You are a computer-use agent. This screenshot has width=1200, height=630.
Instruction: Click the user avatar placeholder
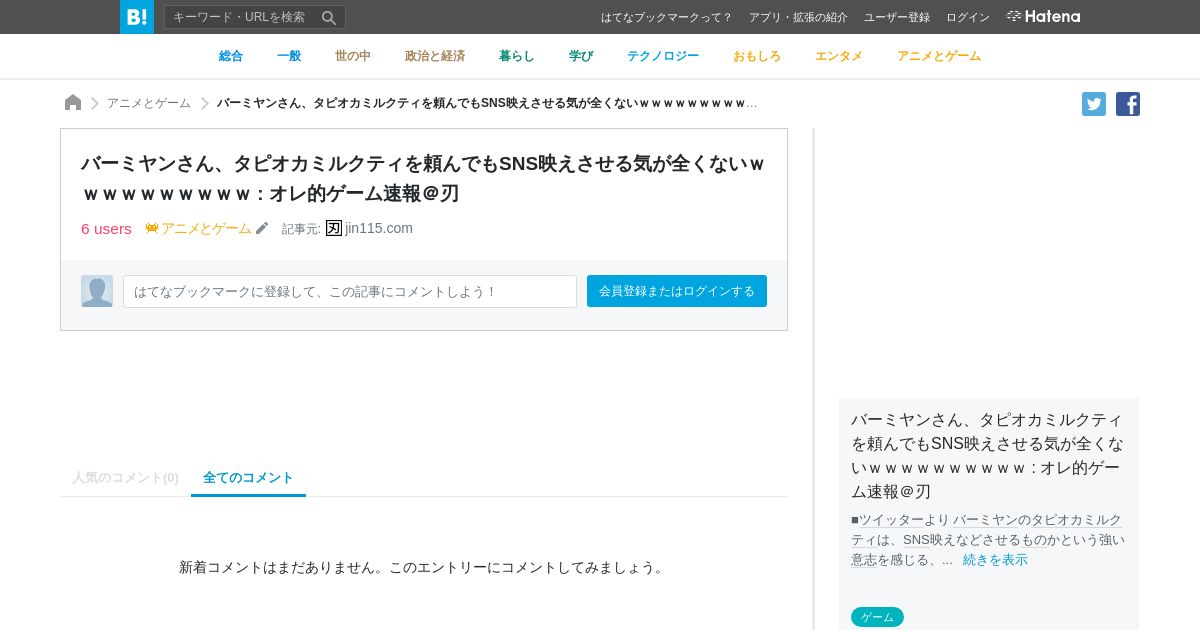(97, 291)
